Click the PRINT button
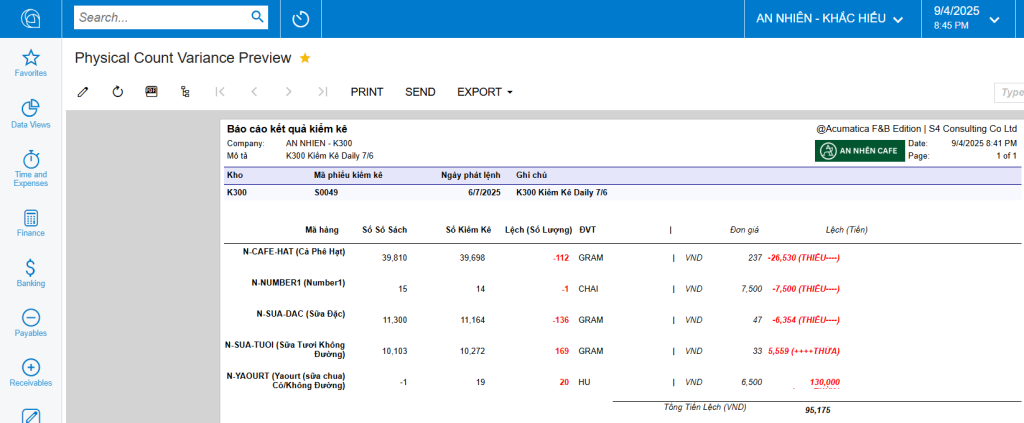The width and height of the screenshot is (1024, 423). pos(367,92)
